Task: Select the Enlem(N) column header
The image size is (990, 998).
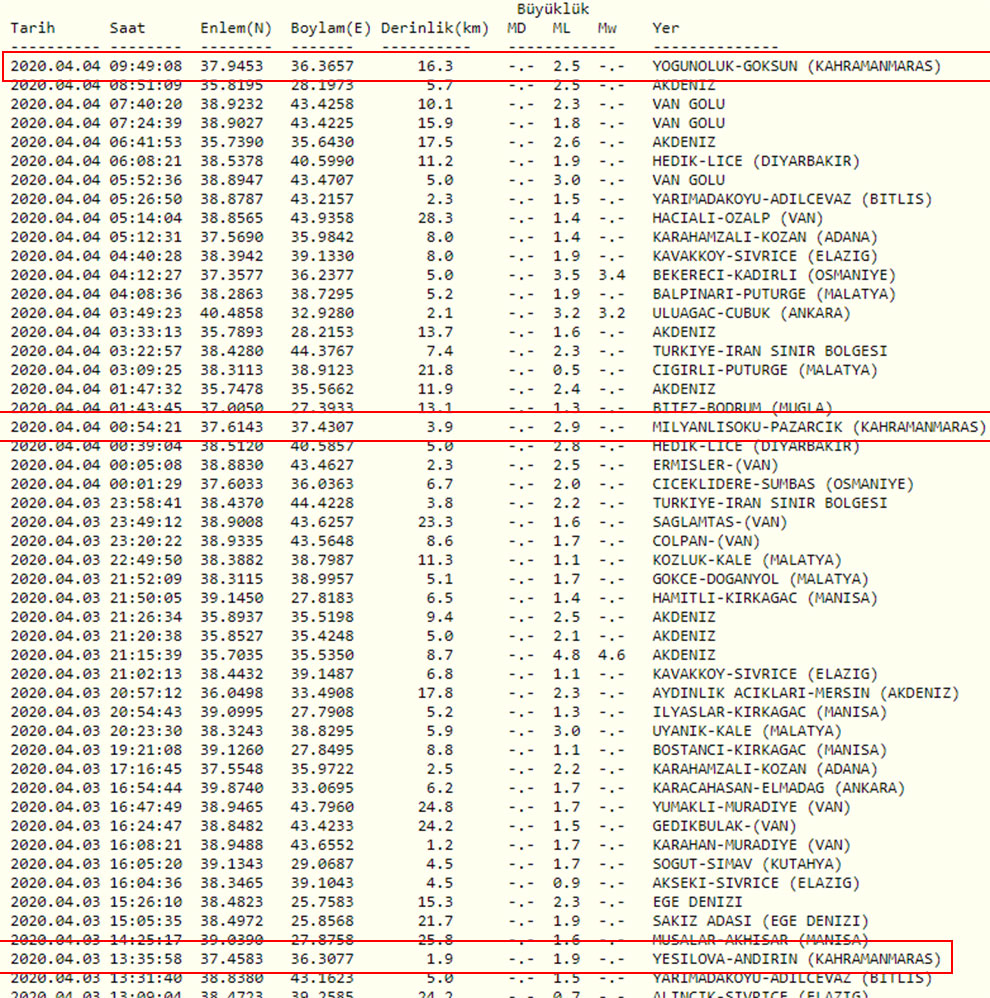Action: pyautogui.click(x=236, y=27)
